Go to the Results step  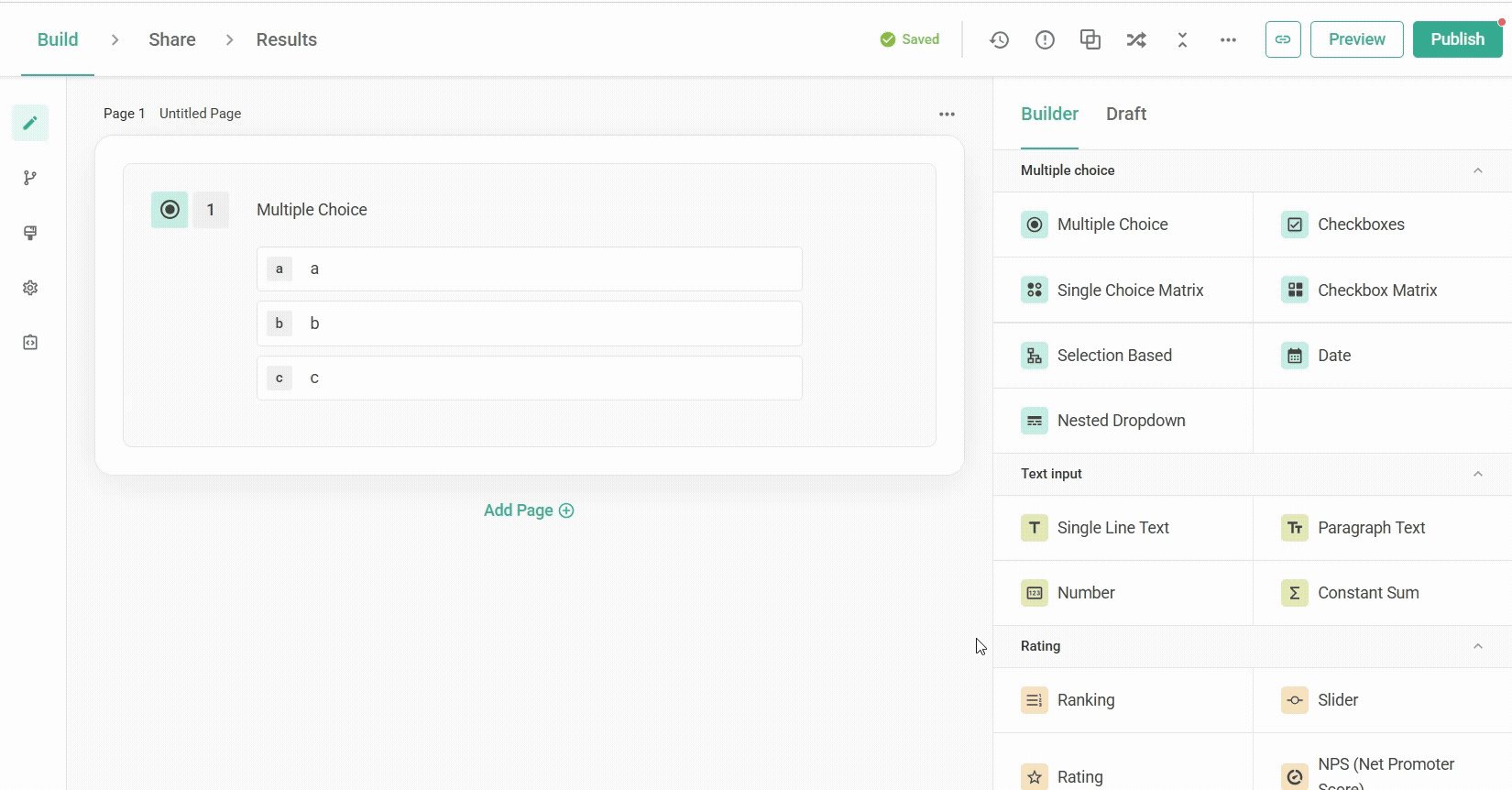[x=286, y=39]
